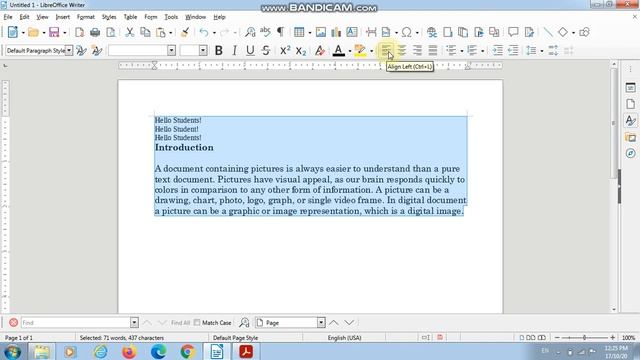Open the paragraph style dropdown
Screen dimensions: 640x360
(69, 50)
